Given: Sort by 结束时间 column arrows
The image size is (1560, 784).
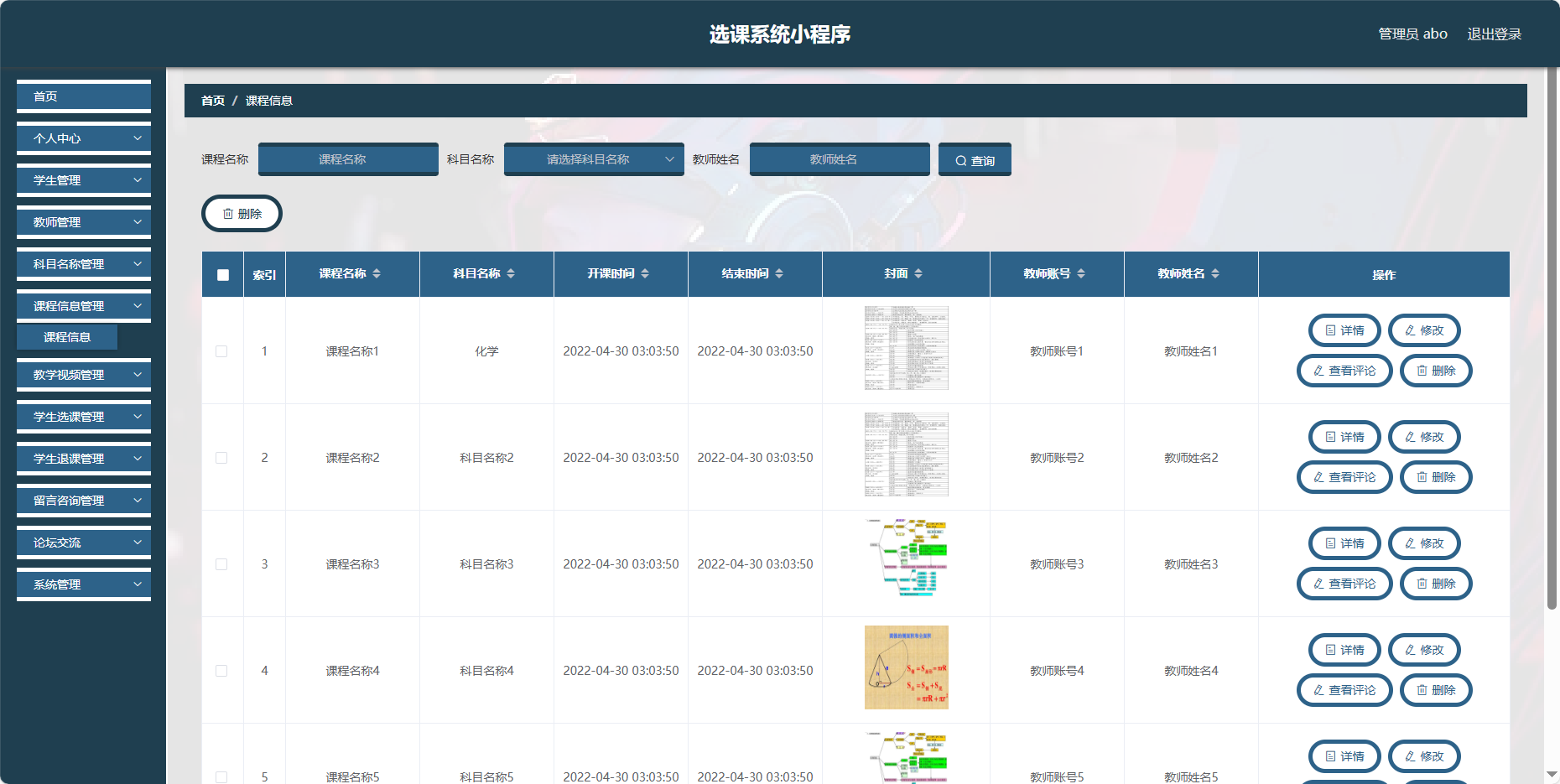Looking at the screenshot, I should 779,273.
